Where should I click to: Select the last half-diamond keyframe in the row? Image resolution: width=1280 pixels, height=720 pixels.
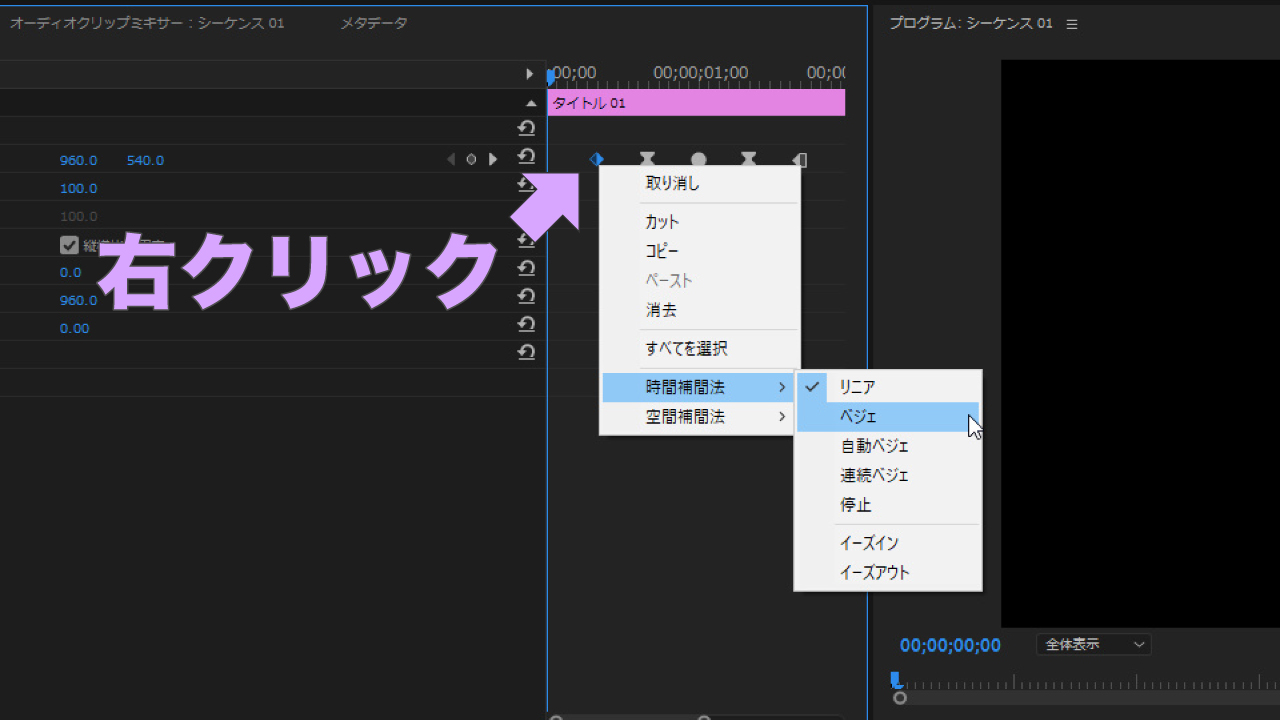(x=799, y=160)
